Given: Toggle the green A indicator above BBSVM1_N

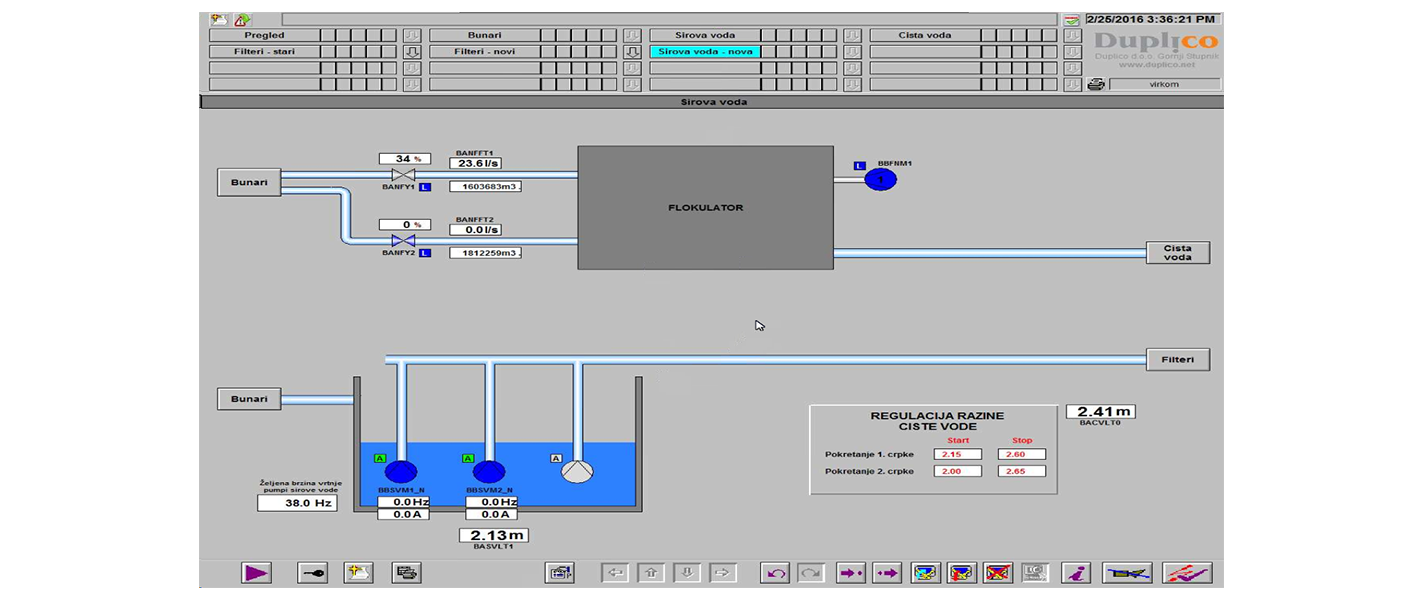Looking at the screenshot, I should [380, 458].
